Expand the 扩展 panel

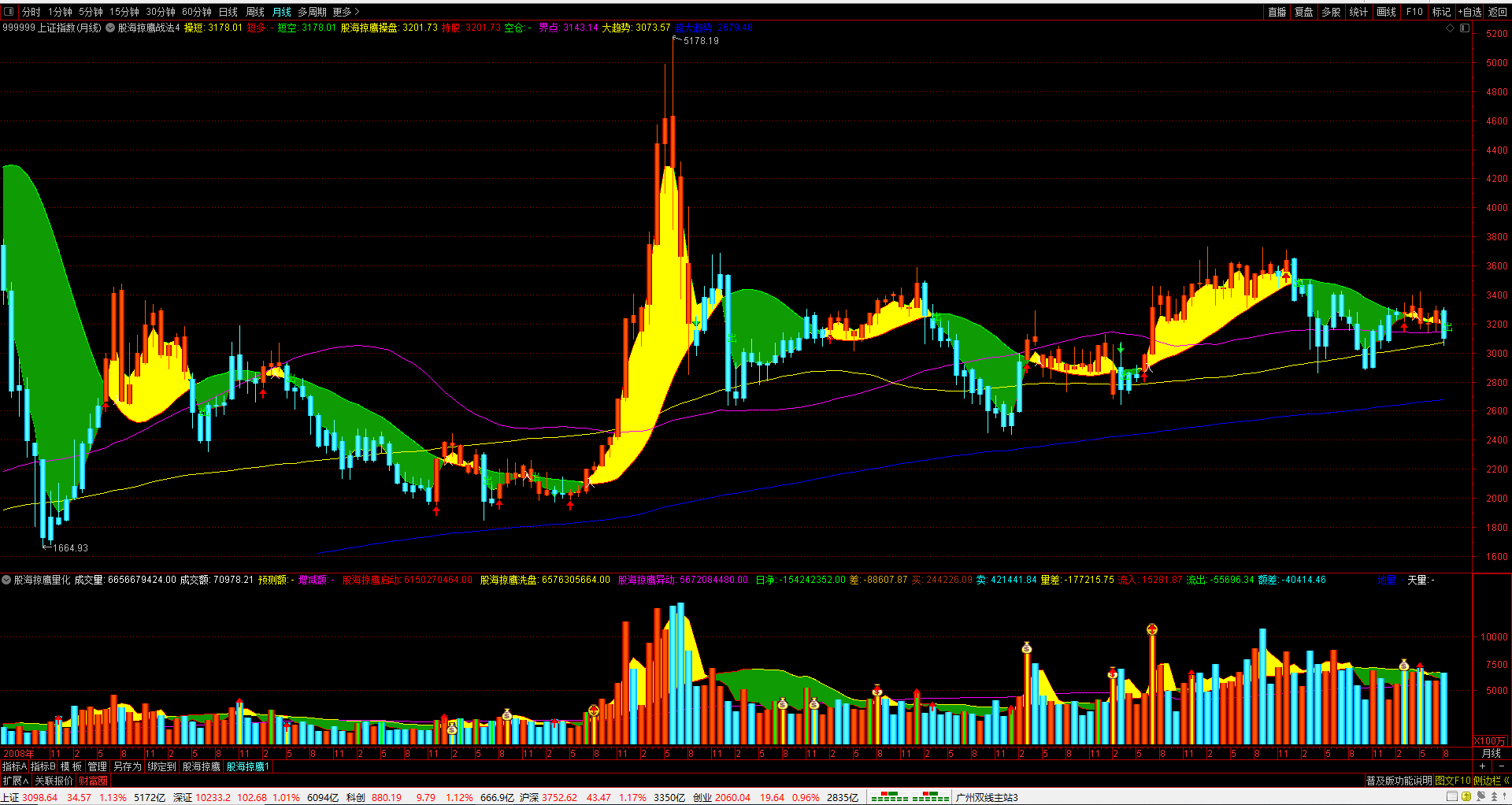[15, 781]
